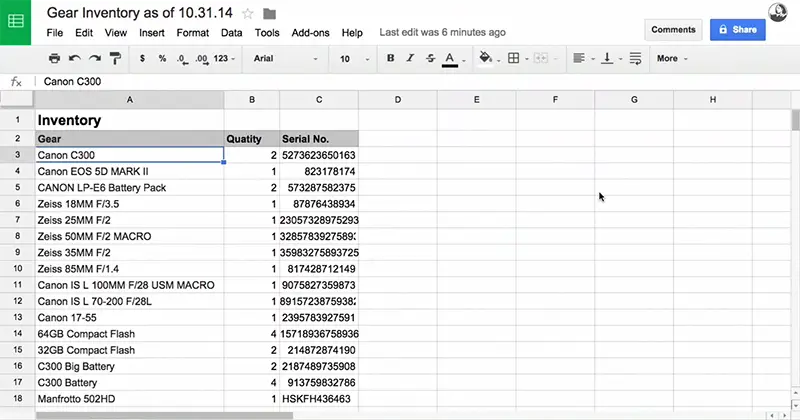
Task: Select column B header
Action: tap(252, 100)
